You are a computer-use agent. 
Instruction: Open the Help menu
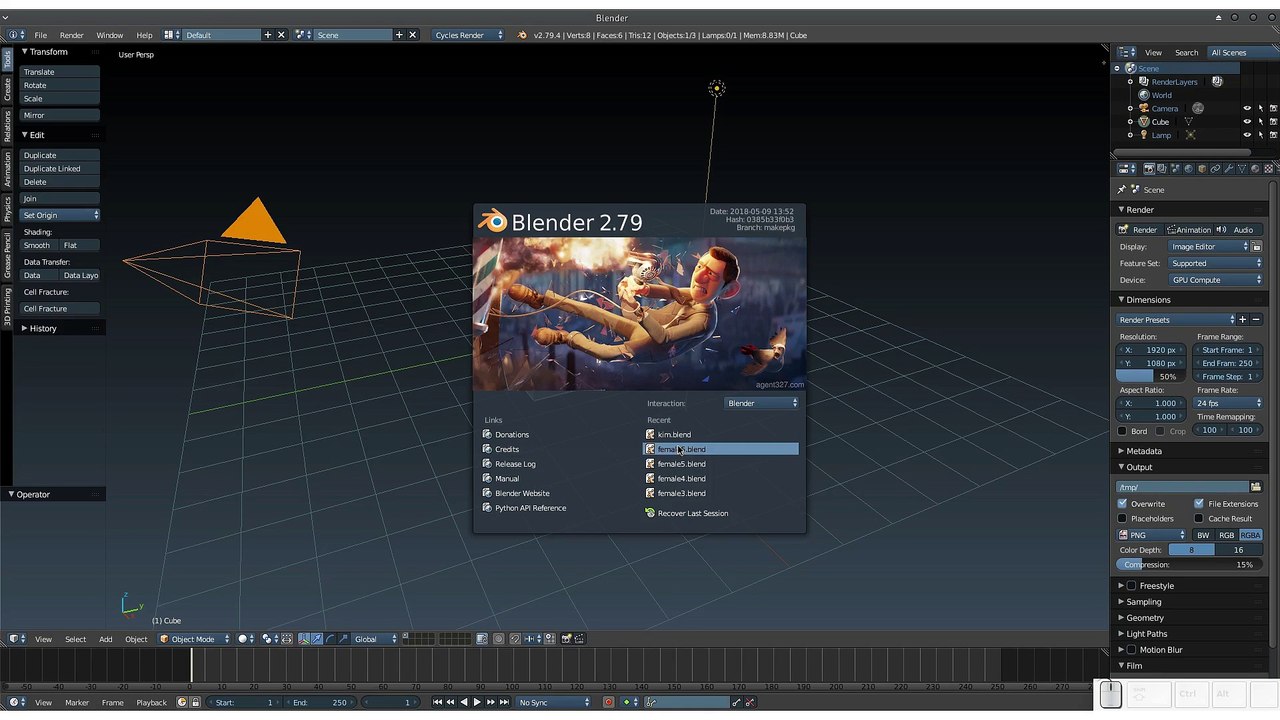[x=145, y=35]
